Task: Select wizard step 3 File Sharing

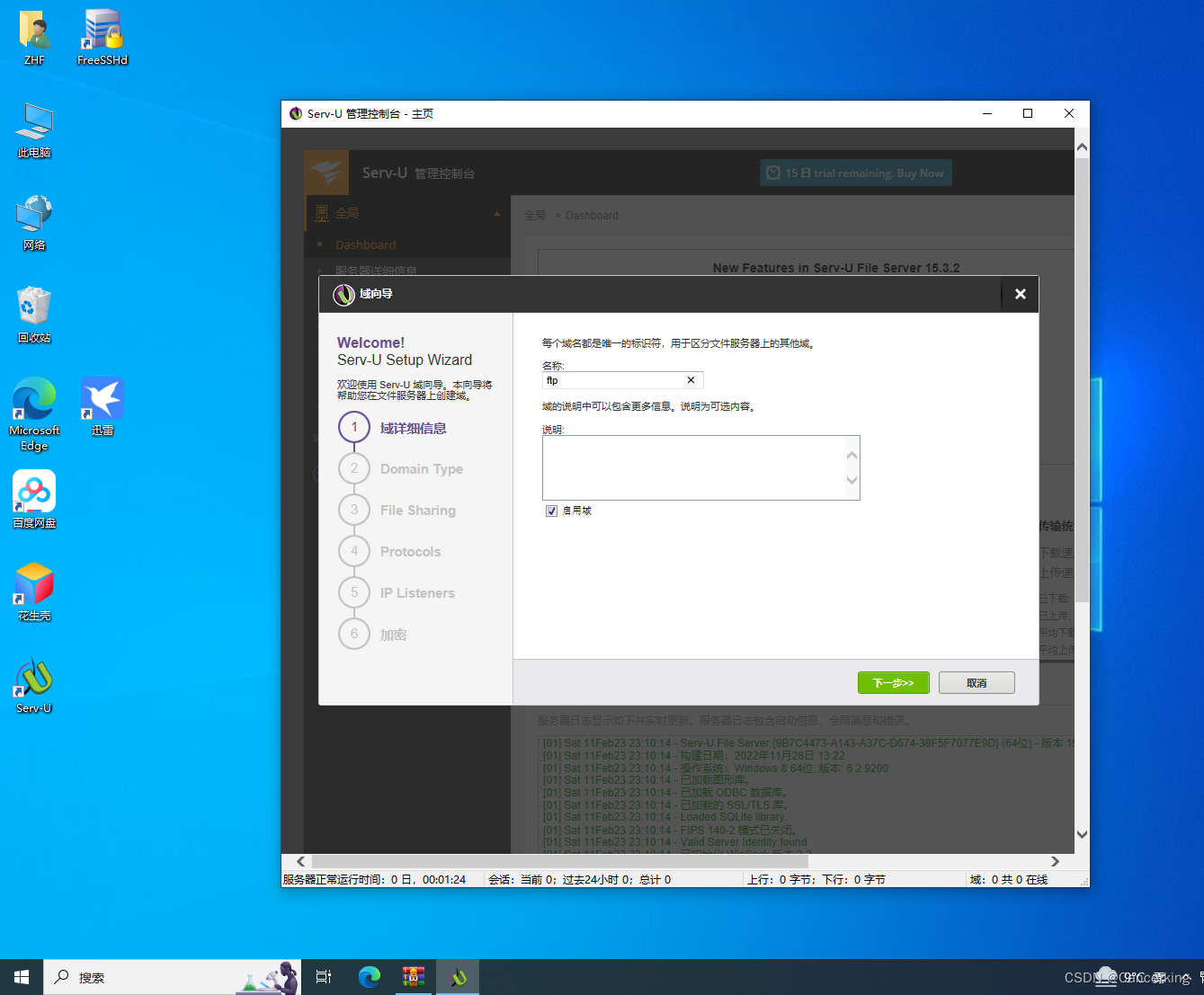Action: coord(397,511)
